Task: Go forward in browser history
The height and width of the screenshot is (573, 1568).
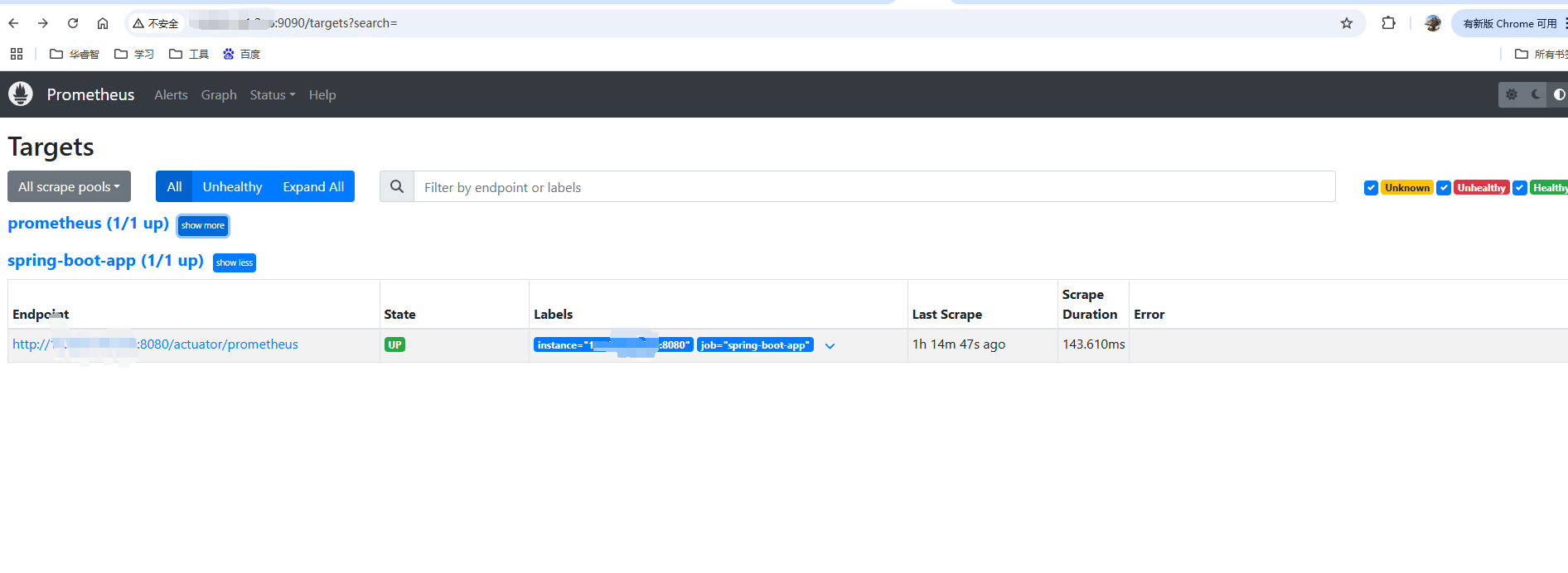Action: 43,23
